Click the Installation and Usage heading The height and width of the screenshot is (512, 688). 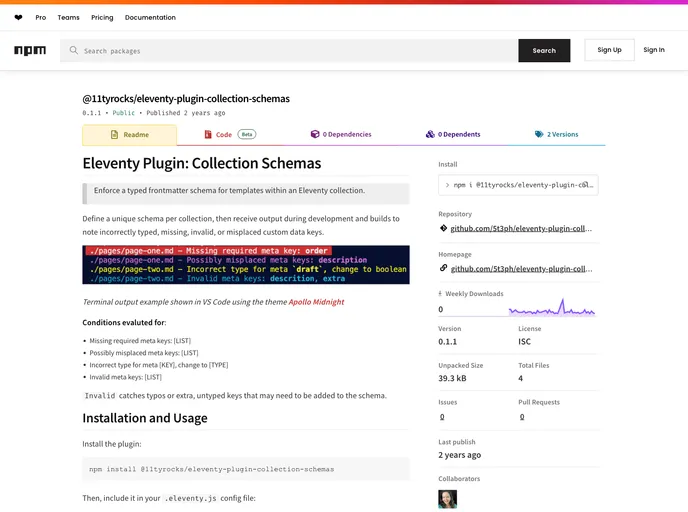(x=145, y=418)
